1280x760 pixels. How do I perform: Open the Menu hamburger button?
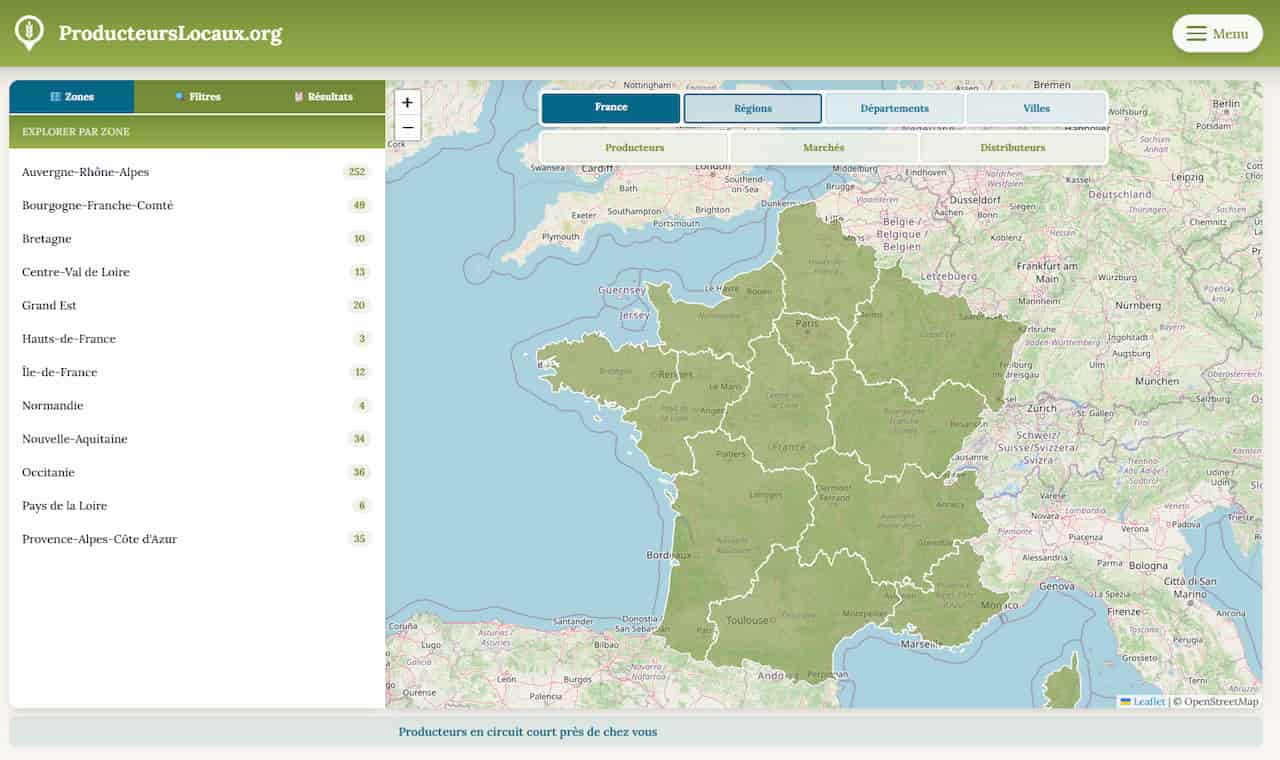[x=1217, y=33]
